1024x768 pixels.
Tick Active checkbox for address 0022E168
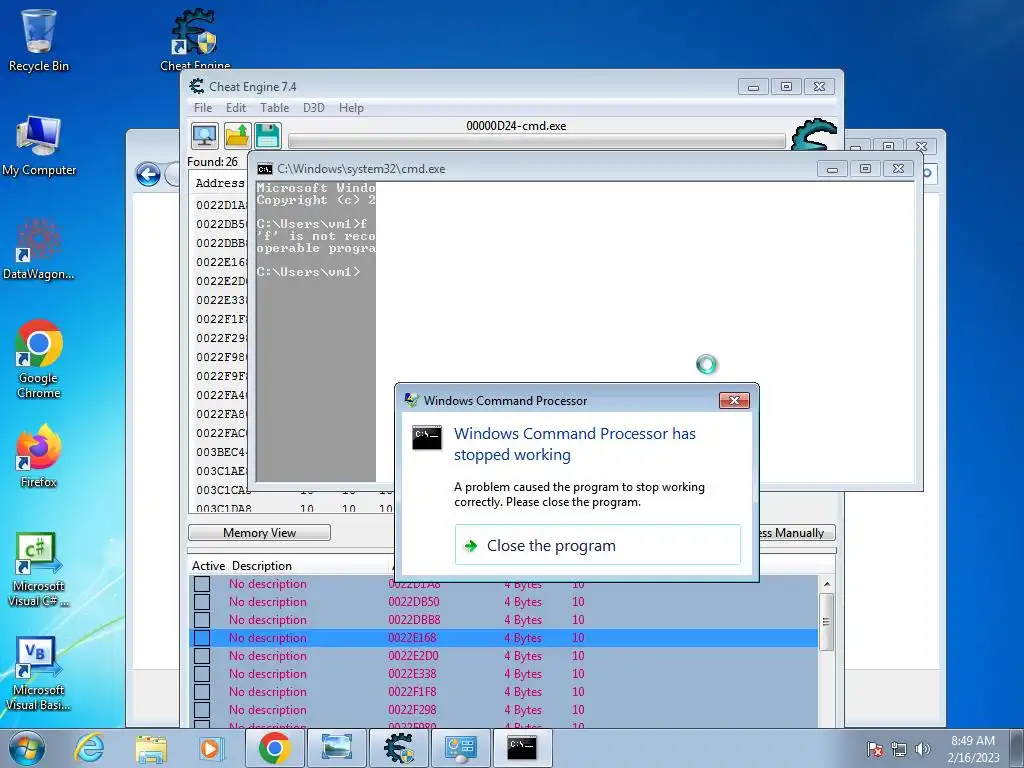click(202, 638)
